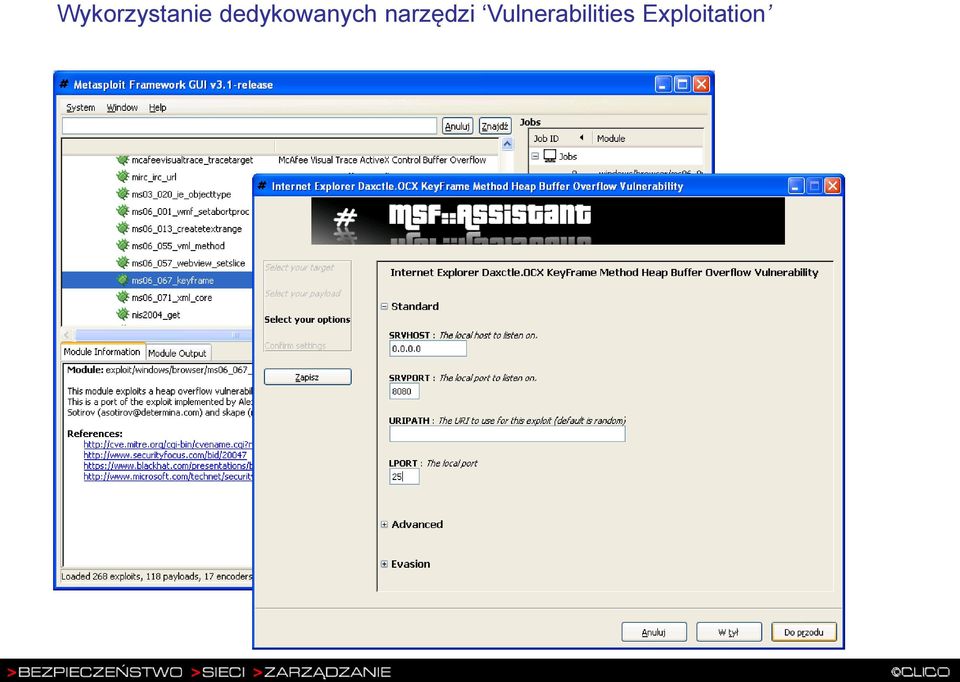Click Anuluj at bottom of exploit dialog
Viewport: 960px width, 682px height.
point(654,632)
